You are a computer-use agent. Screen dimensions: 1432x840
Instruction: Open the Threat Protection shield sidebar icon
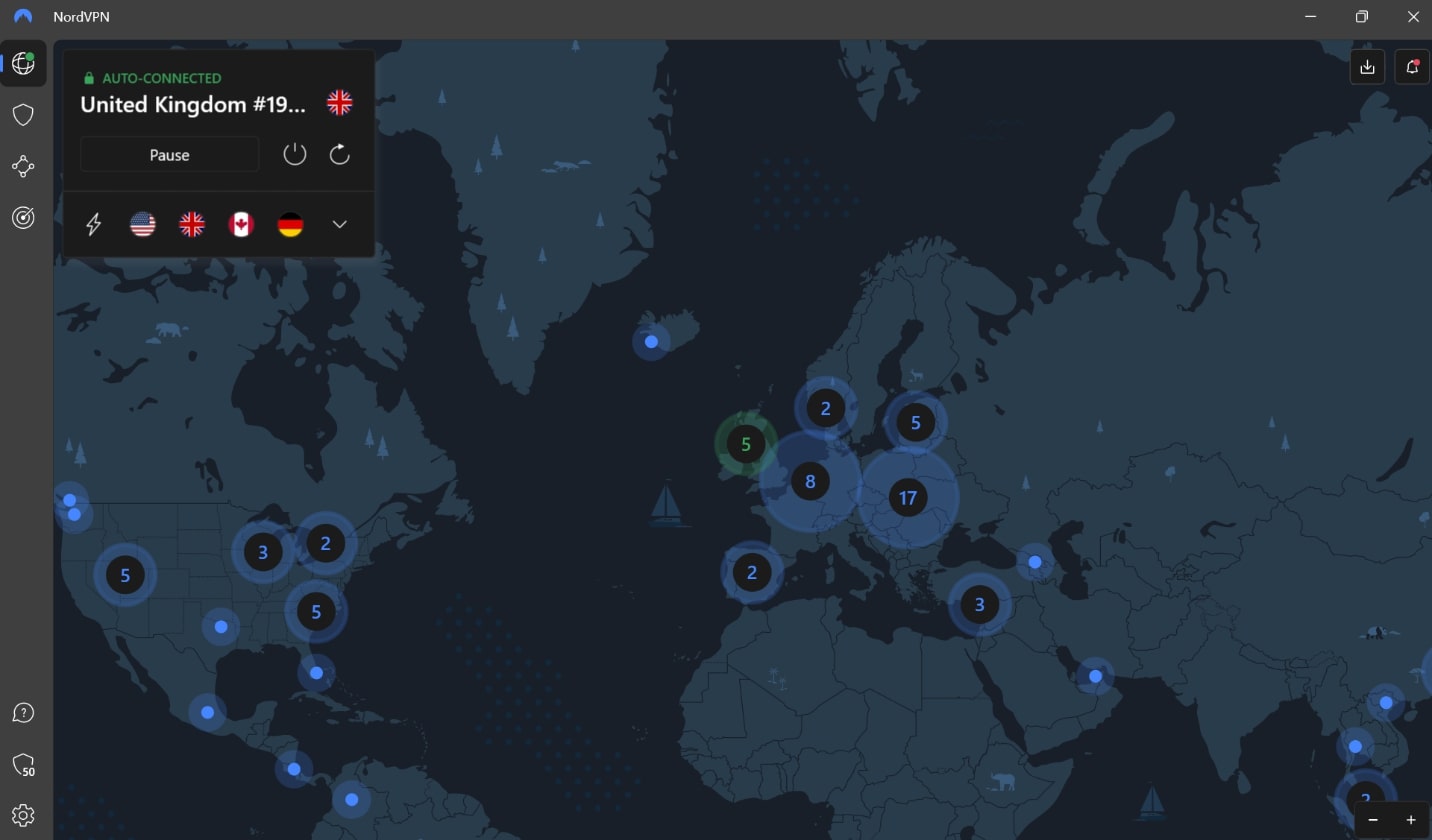pos(23,114)
